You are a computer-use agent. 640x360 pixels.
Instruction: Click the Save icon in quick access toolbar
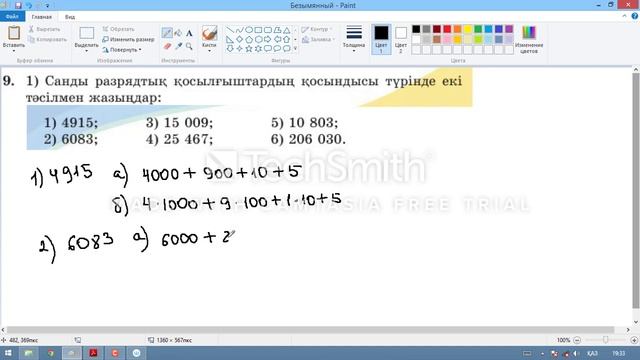pyautogui.click(x=18, y=5)
